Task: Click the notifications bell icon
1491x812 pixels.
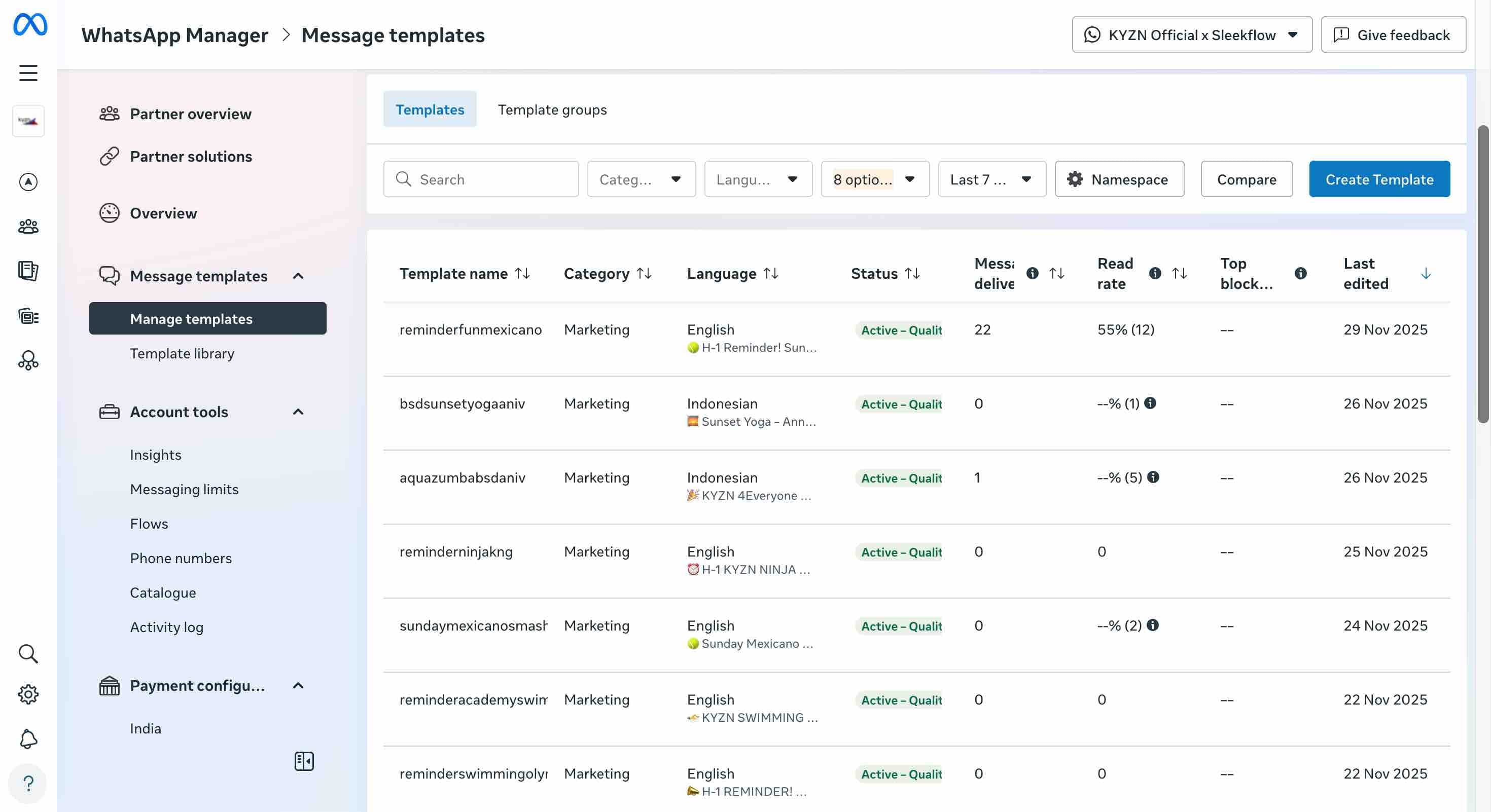Action: (28, 739)
